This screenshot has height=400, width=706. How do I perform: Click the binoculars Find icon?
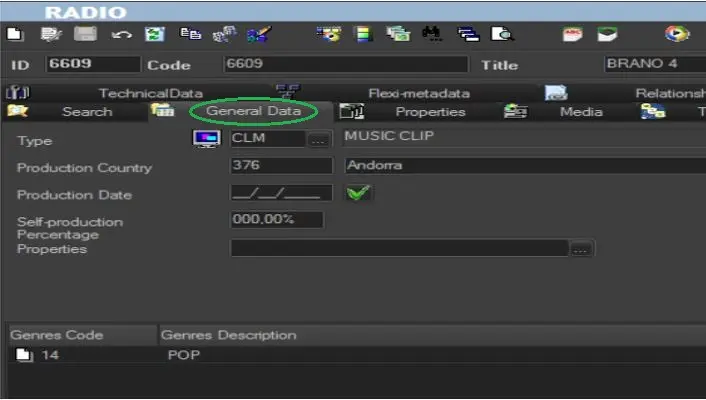click(434, 34)
